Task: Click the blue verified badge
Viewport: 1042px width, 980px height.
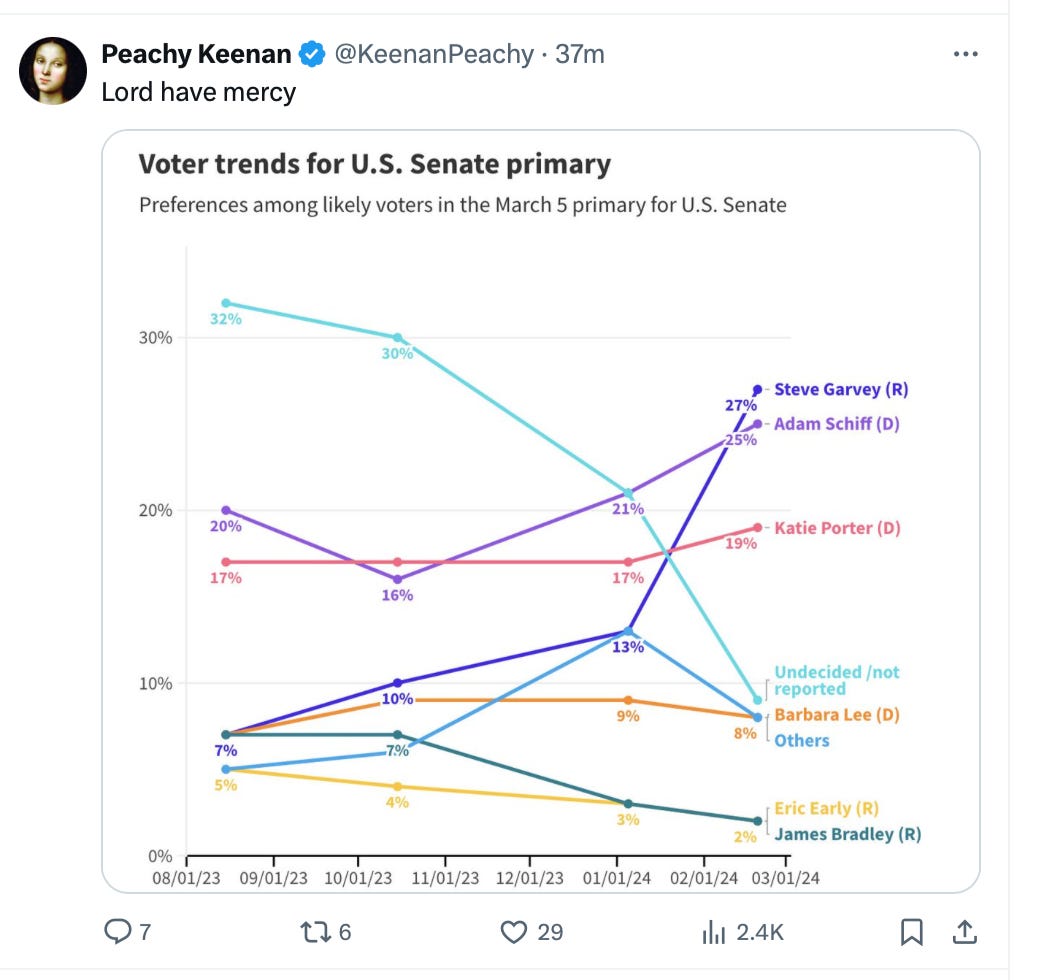Action: click(x=313, y=54)
